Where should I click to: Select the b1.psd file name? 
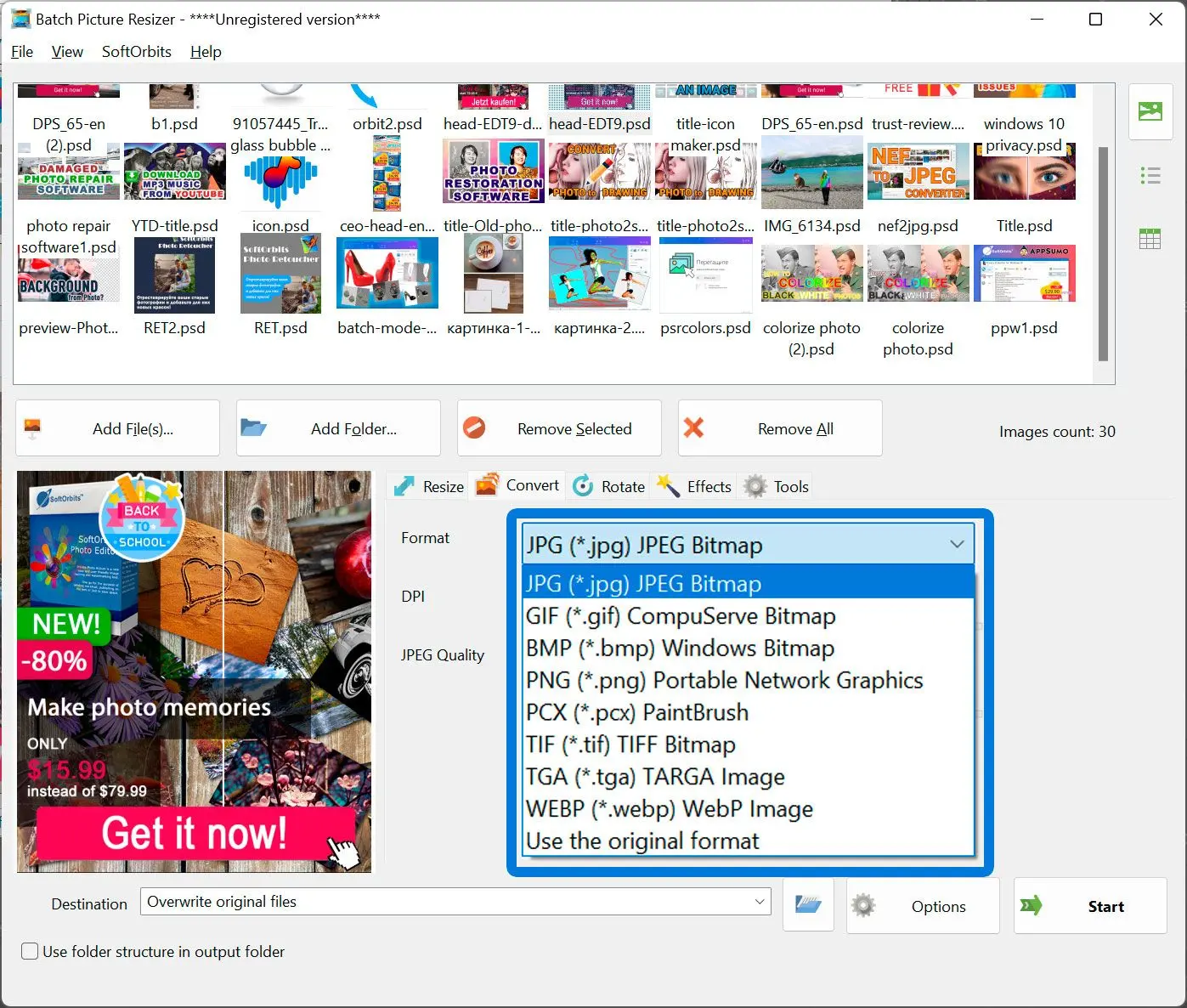click(x=174, y=124)
